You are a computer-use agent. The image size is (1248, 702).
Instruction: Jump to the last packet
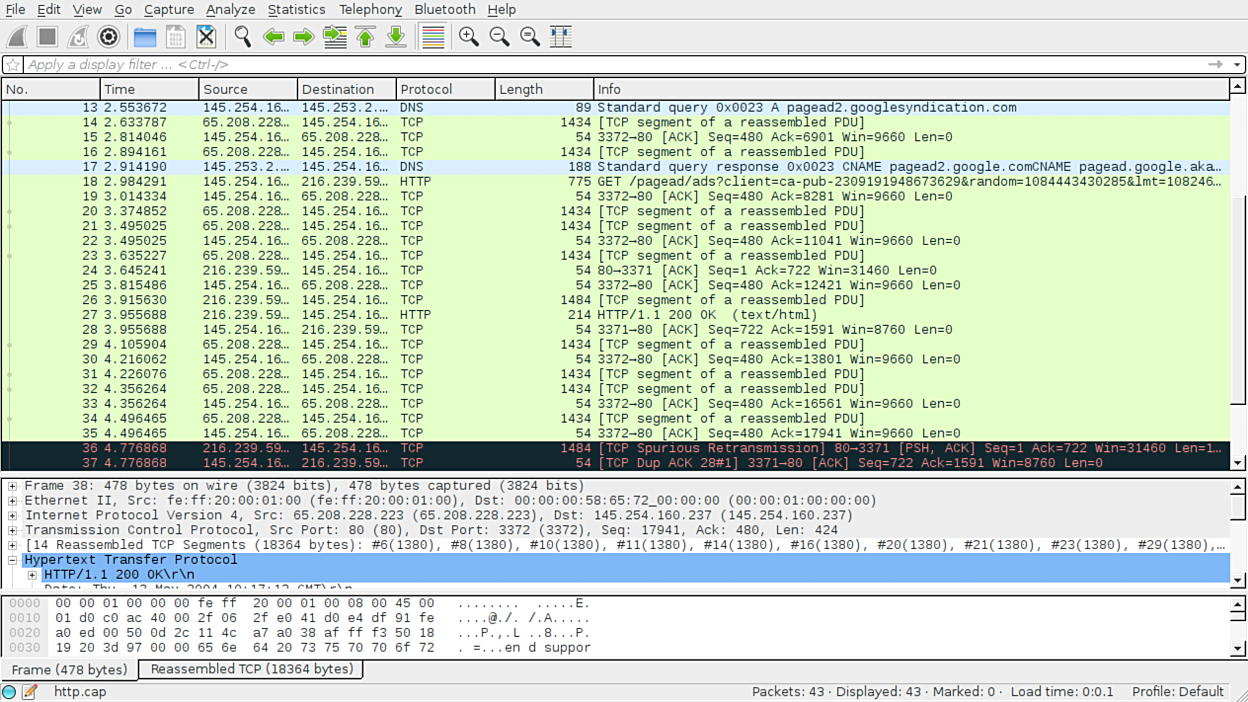click(396, 37)
